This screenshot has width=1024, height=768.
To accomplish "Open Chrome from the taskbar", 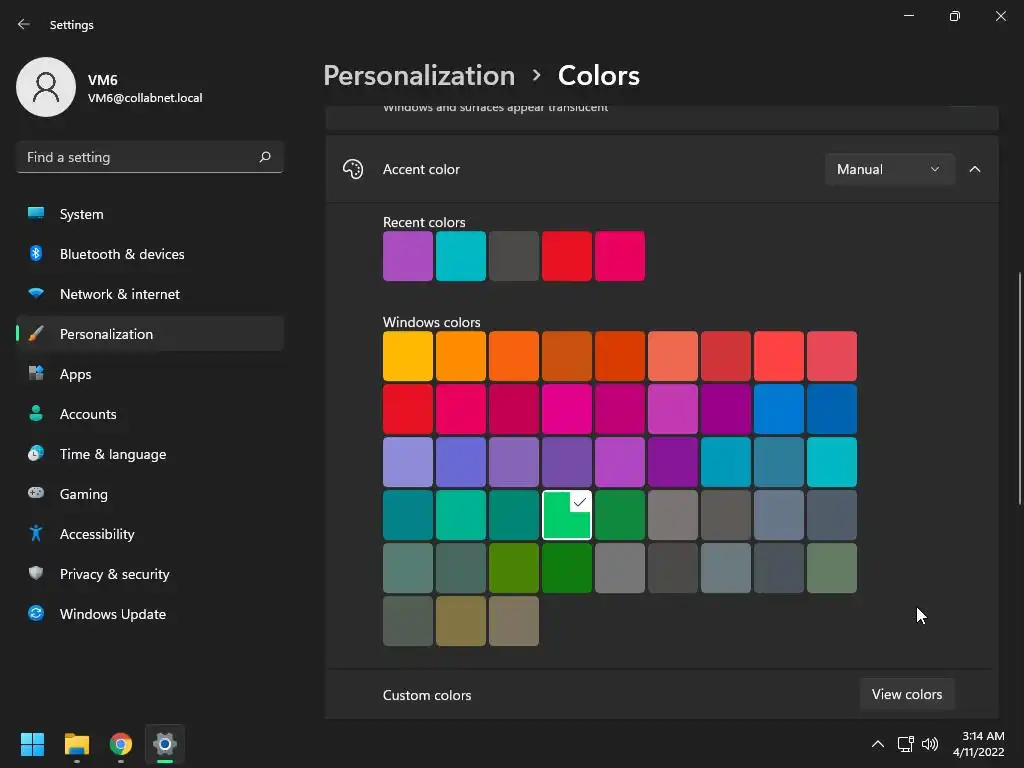I will [x=121, y=744].
